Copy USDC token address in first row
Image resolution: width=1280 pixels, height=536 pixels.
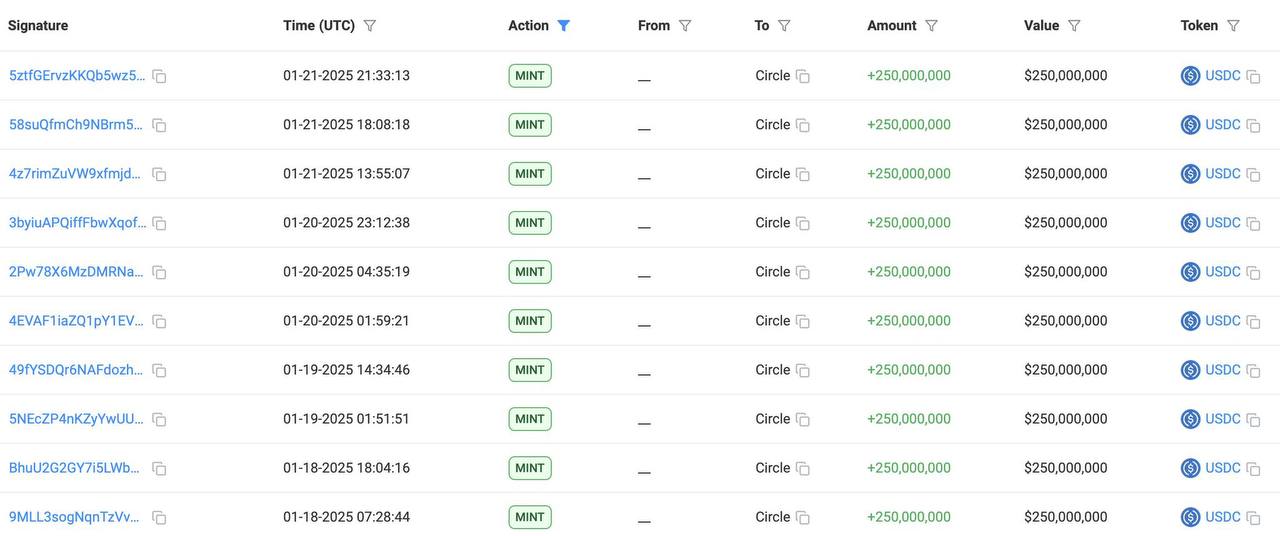[x=1253, y=76]
